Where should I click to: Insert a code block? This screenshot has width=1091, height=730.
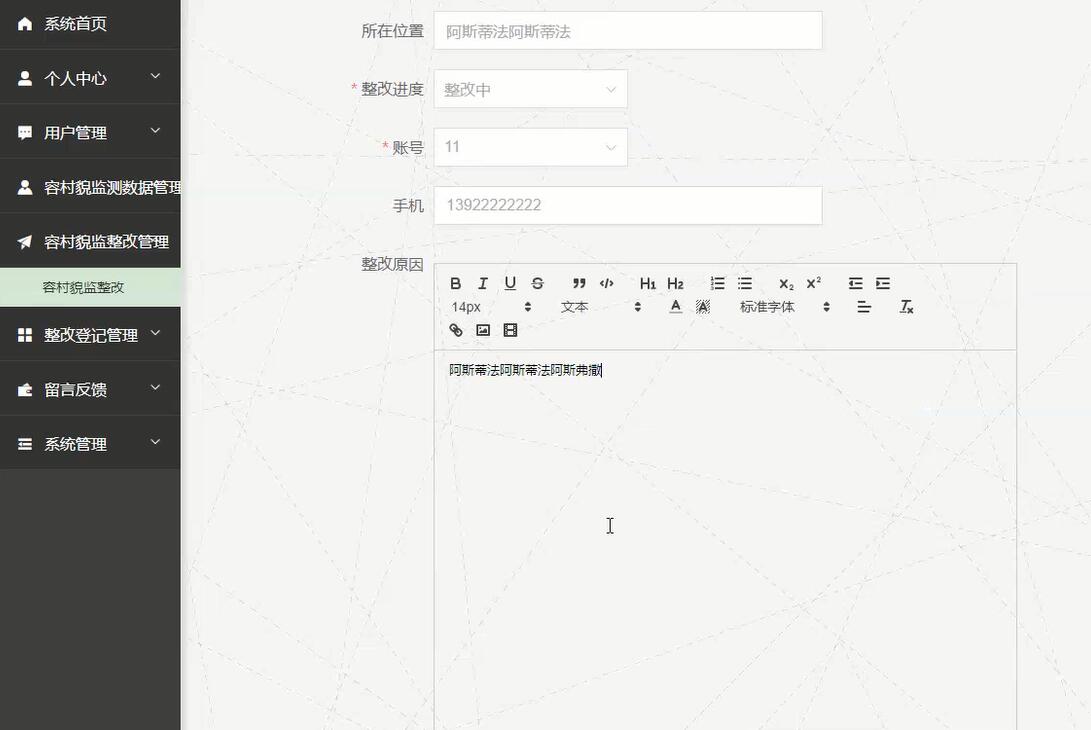[606, 283]
